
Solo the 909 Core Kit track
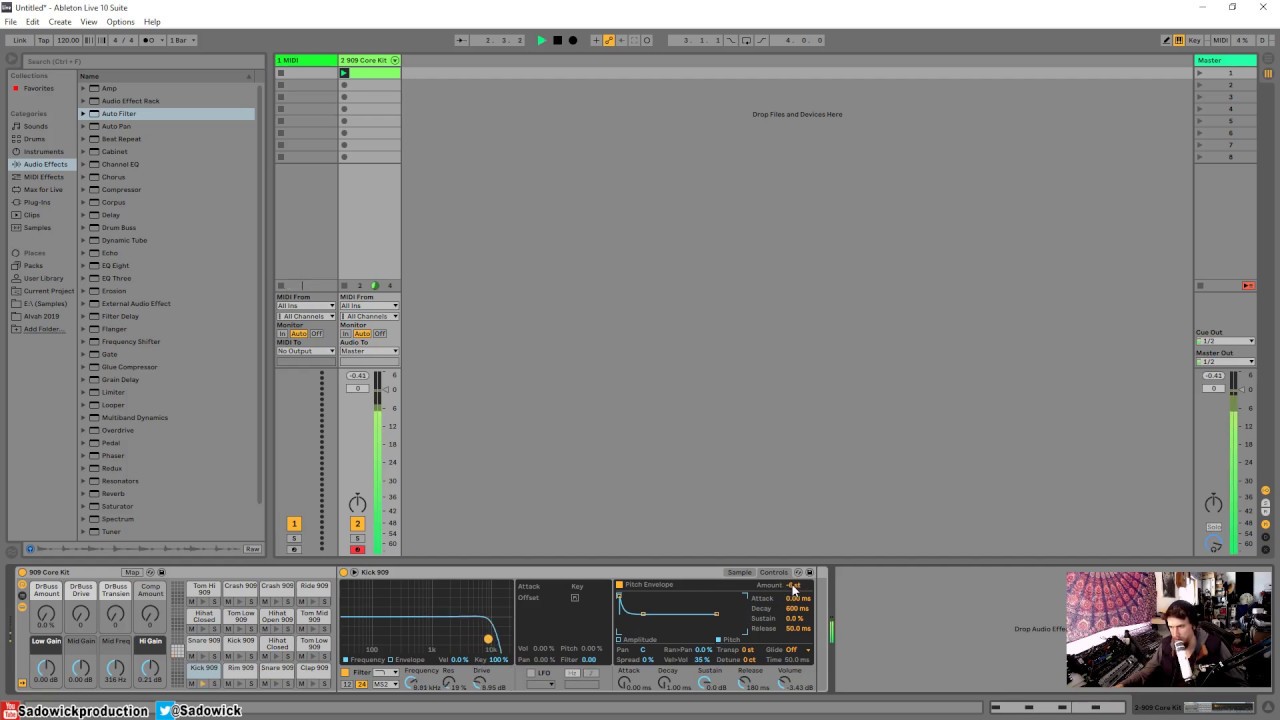click(357, 538)
